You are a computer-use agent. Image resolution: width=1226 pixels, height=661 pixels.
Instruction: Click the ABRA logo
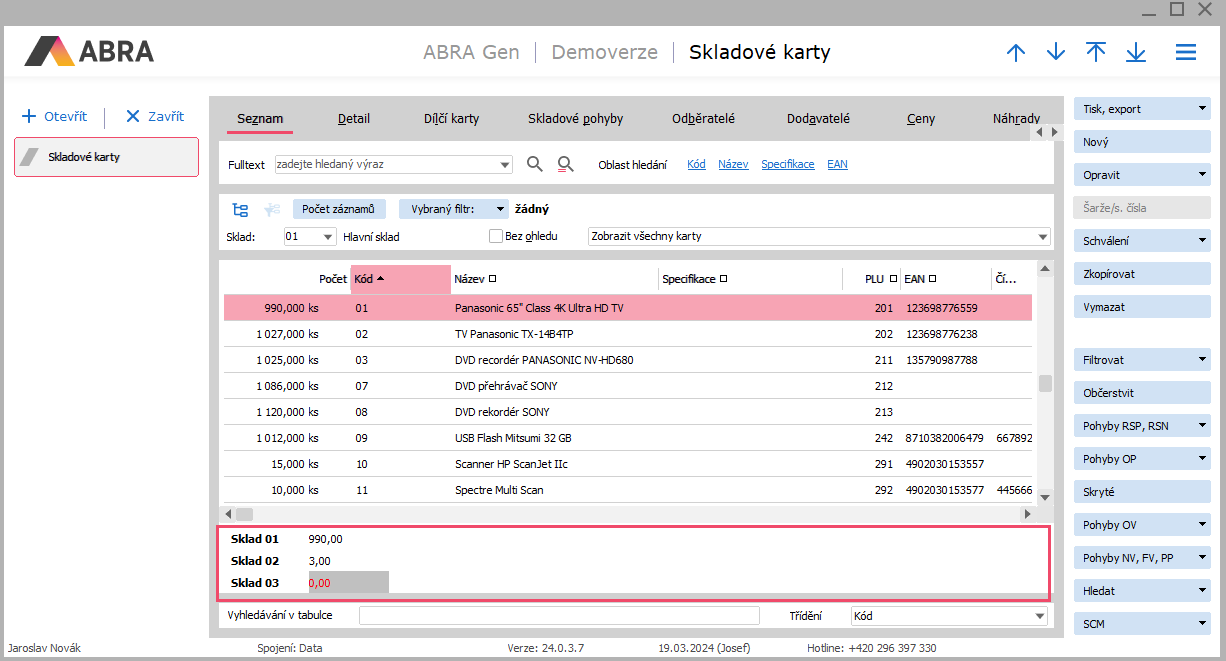(x=89, y=51)
